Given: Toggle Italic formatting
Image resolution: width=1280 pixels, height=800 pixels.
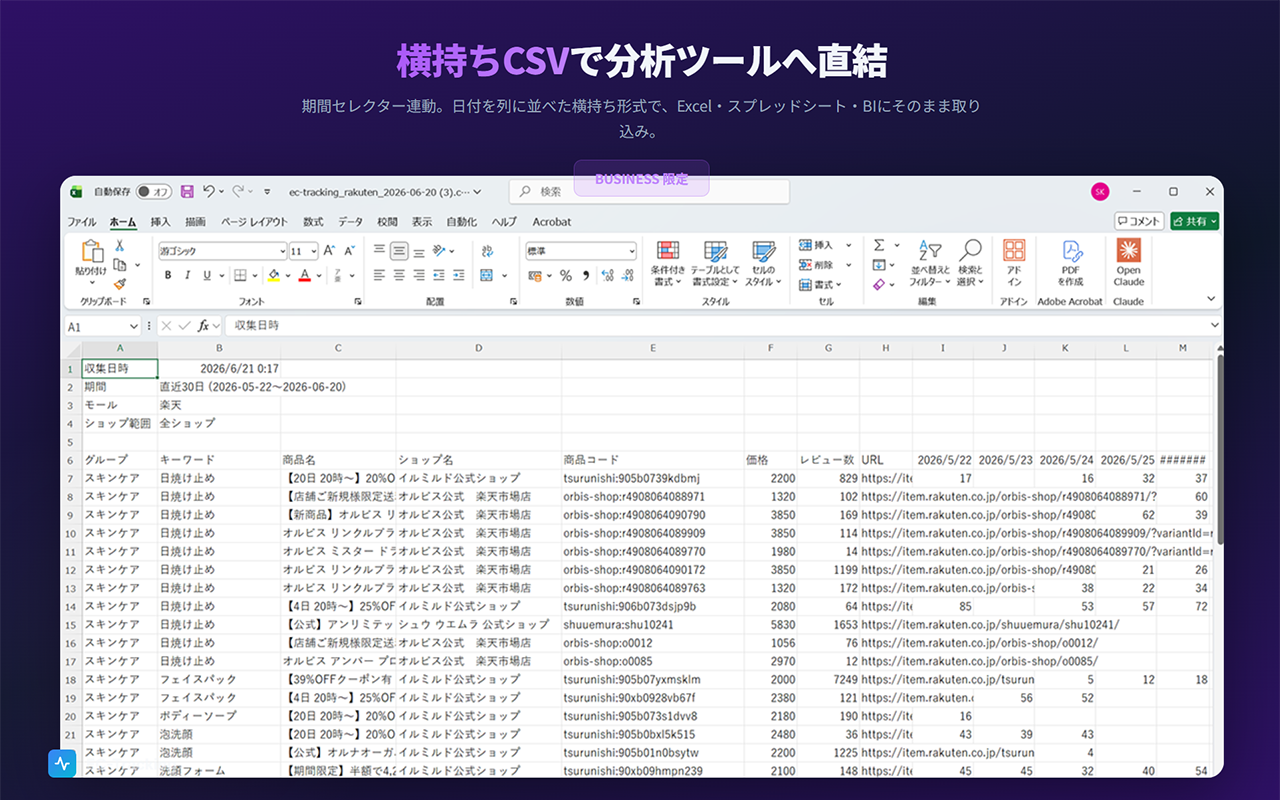Looking at the screenshot, I should pos(188,275).
